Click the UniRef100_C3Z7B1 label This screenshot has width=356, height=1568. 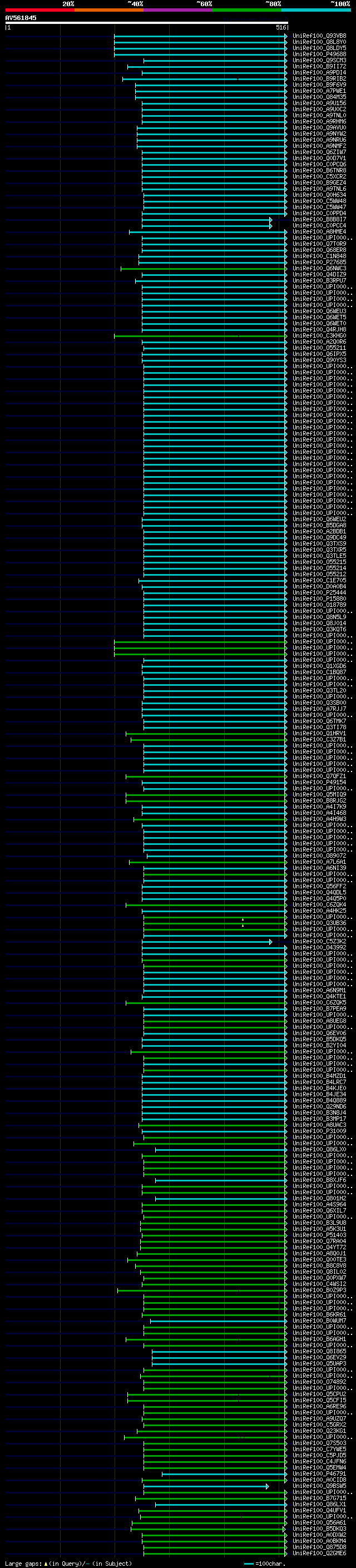tap(319, 740)
